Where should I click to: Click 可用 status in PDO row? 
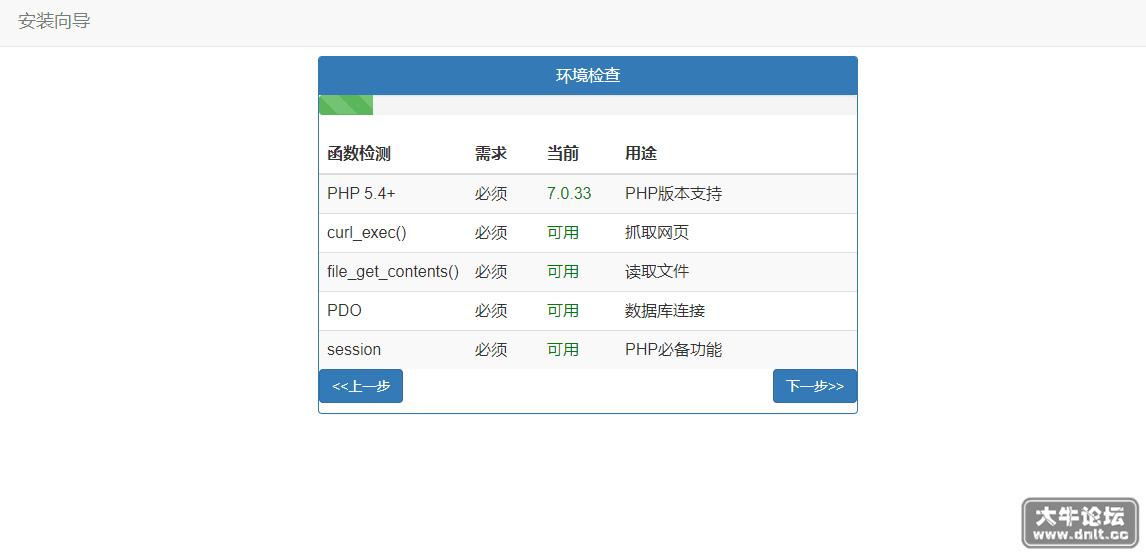(563, 311)
